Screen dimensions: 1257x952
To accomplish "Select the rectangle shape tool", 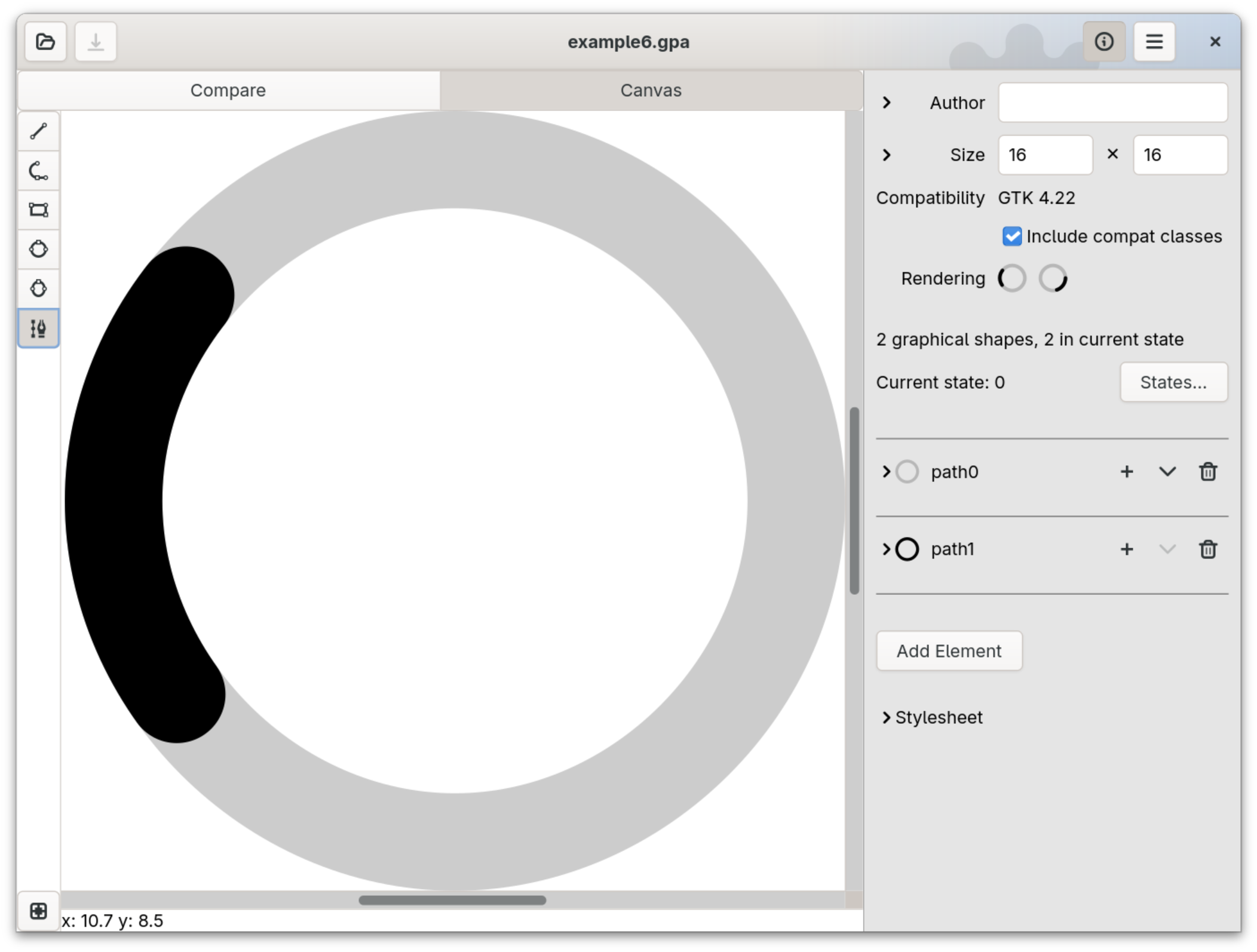I will click(x=39, y=210).
